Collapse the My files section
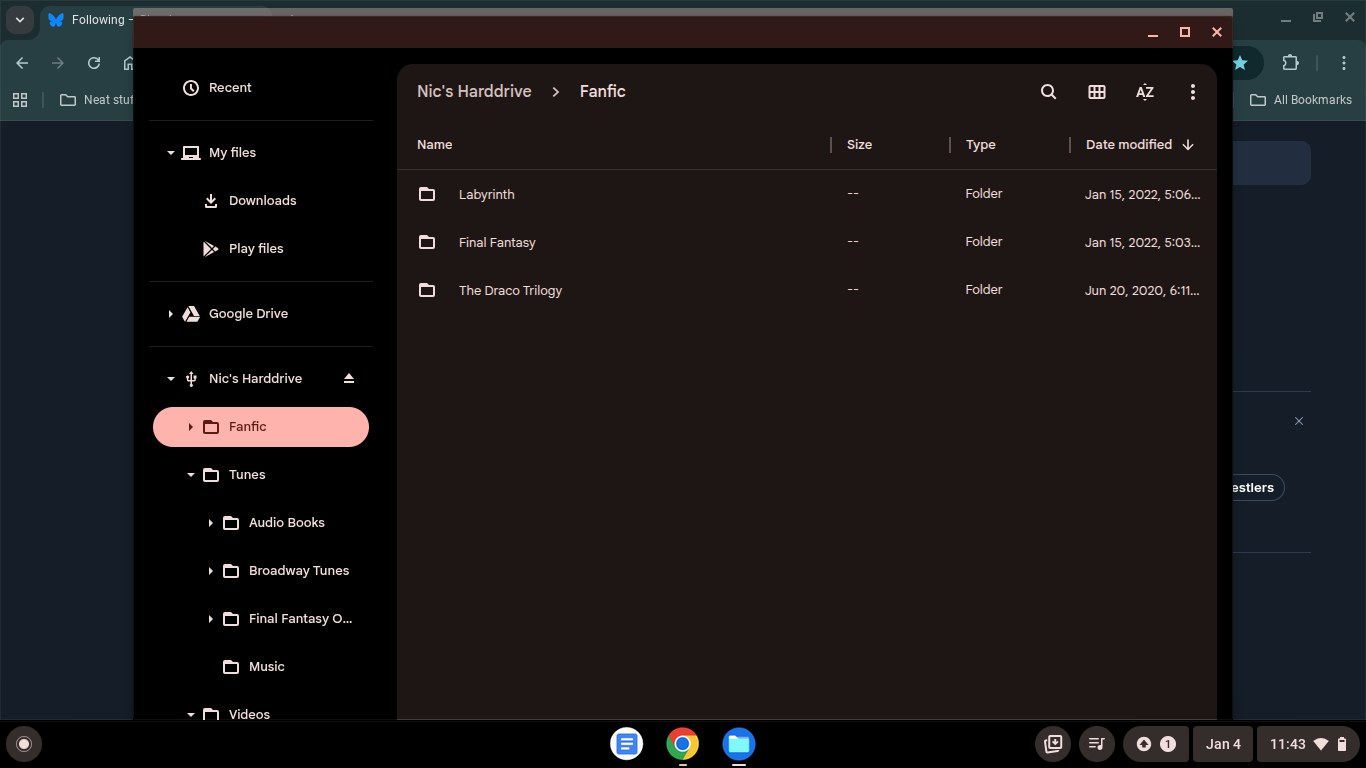The image size is (1366, 768). pos(171,153)
